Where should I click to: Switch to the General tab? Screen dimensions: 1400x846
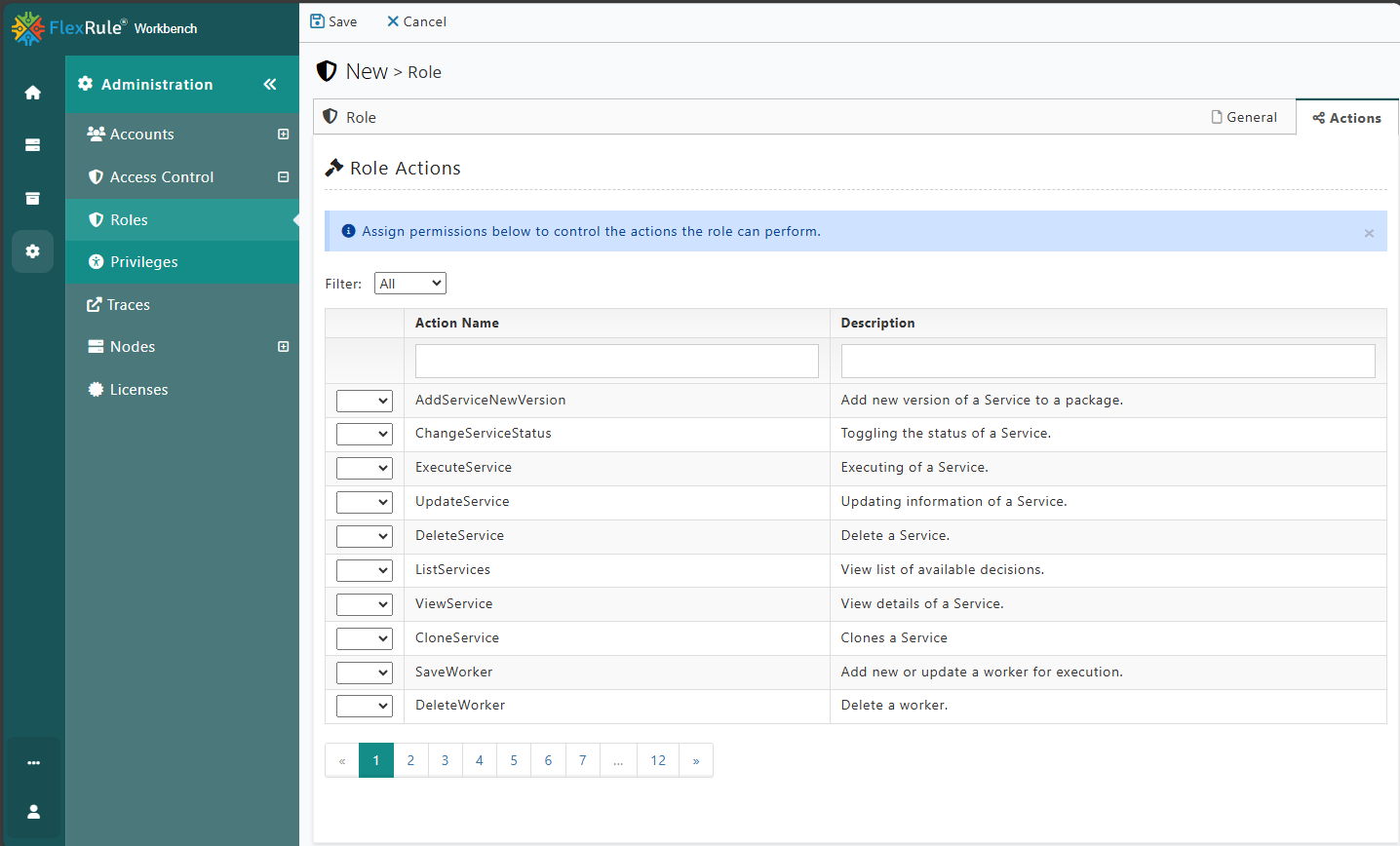click(1244, 117)
